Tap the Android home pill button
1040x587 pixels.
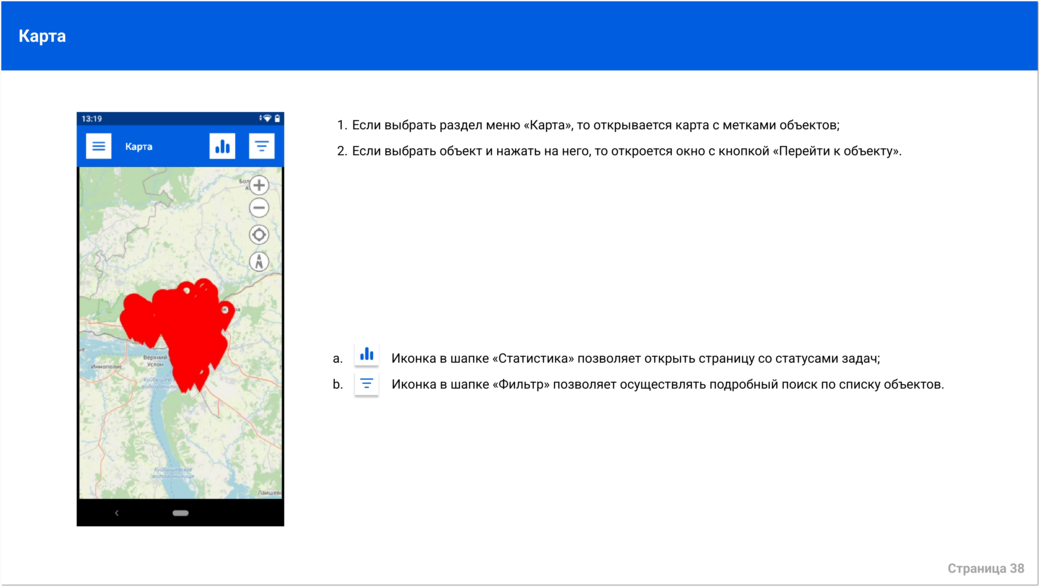tap(180, 513)
